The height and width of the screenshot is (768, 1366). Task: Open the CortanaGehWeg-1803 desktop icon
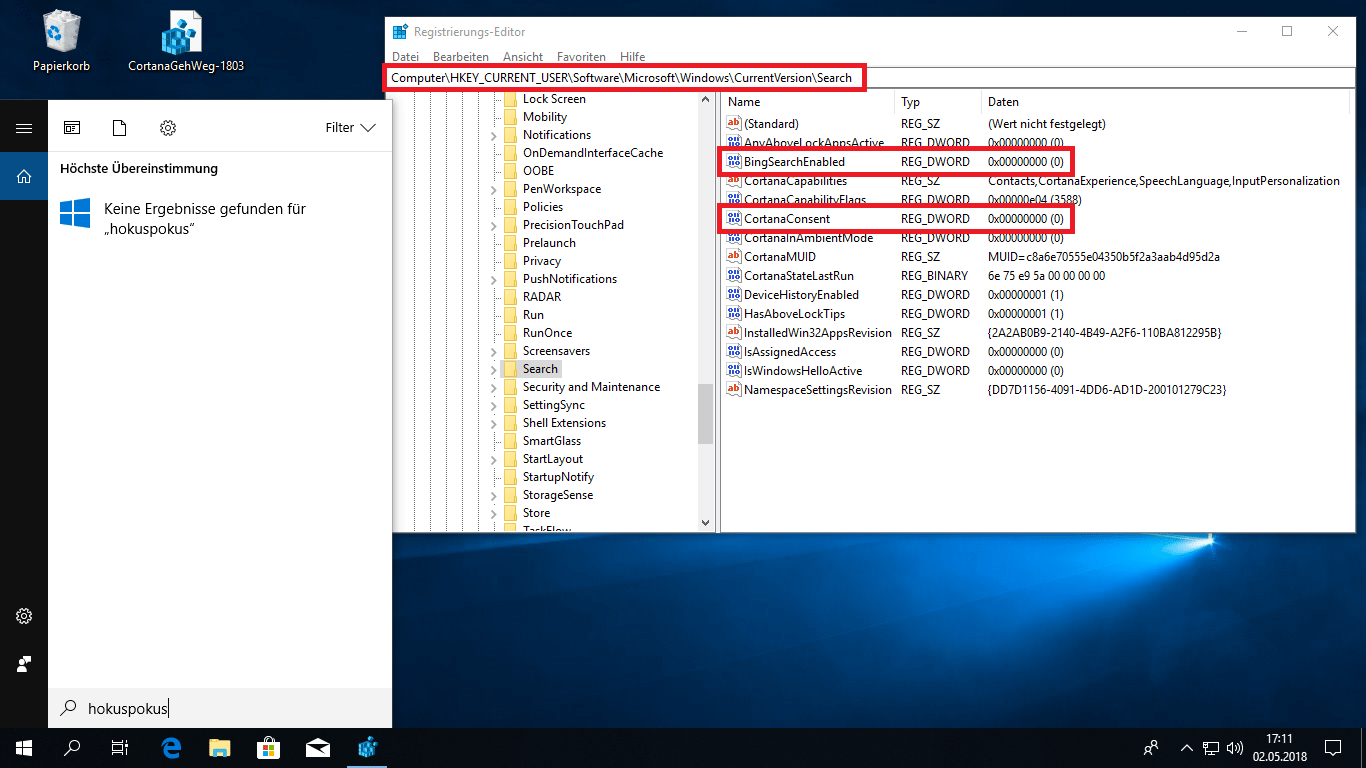pyautogui.click(x=185, y=42)
